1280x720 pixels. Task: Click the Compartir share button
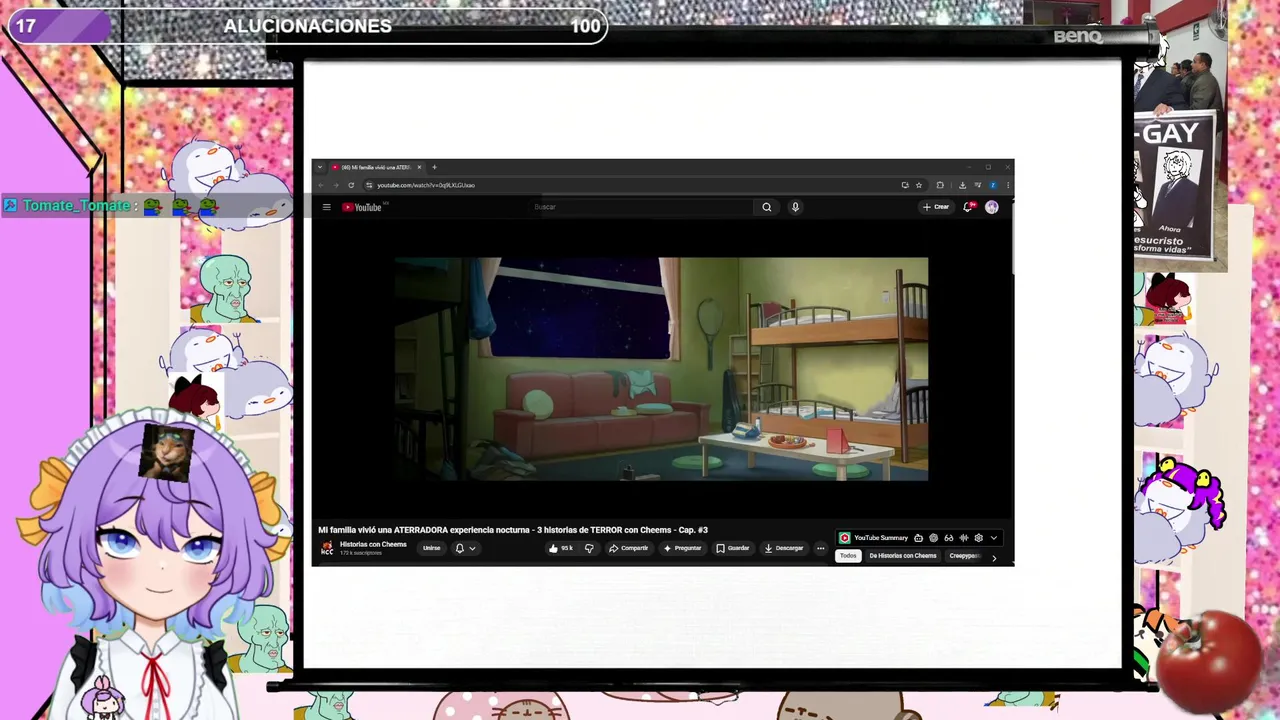[x=629, y=548]
